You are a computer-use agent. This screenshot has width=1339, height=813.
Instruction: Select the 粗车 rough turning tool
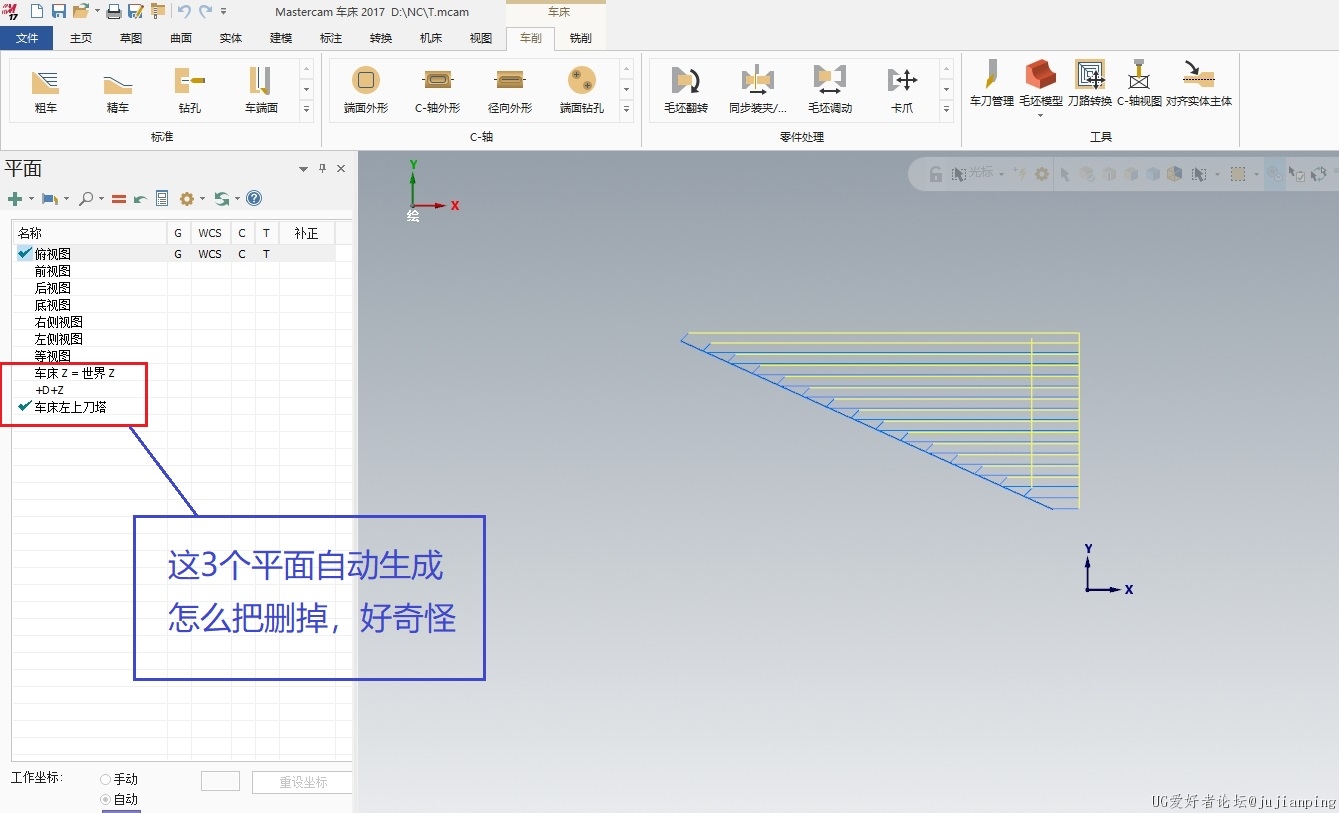(x=46, y=90)
